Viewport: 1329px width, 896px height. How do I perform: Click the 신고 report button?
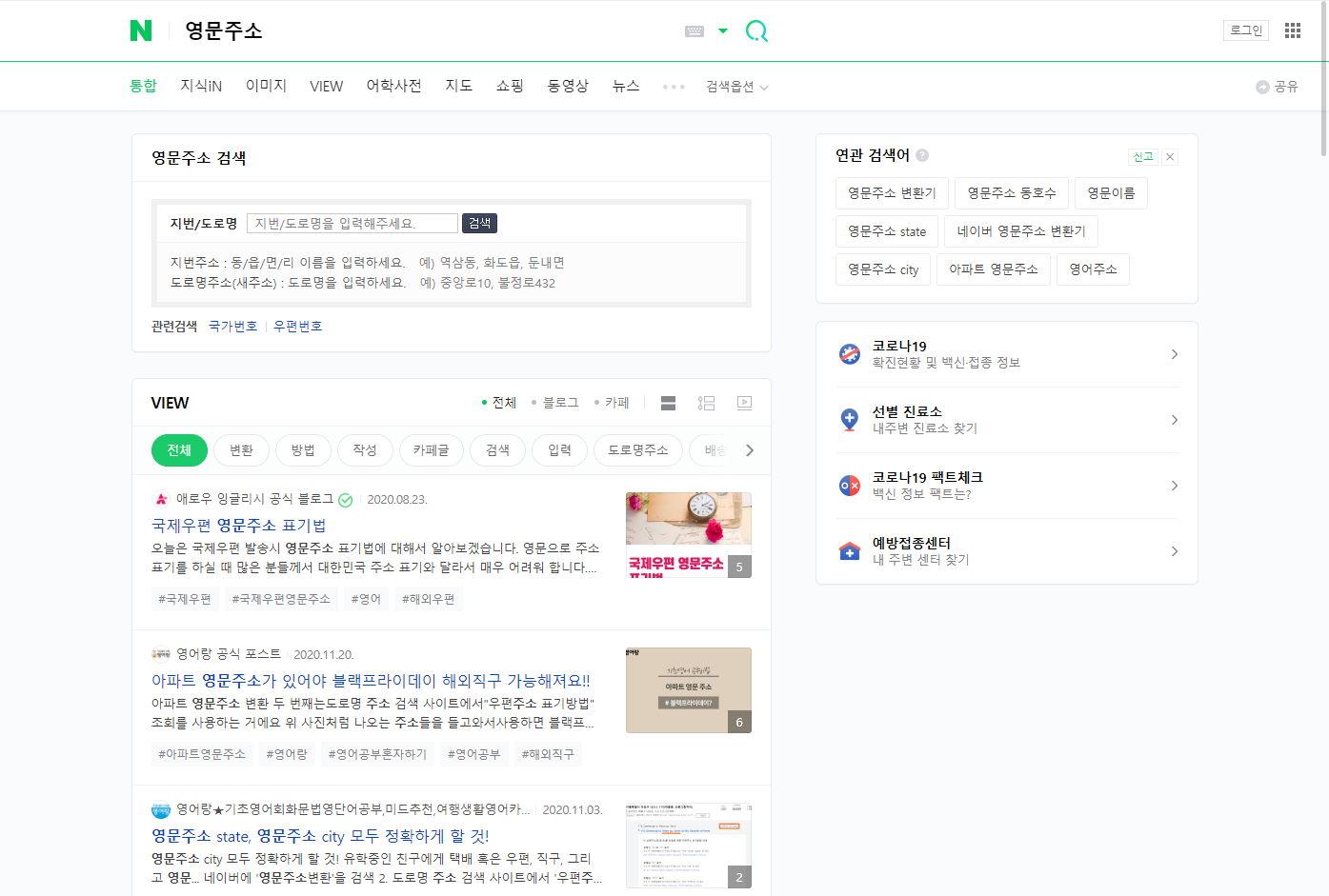(1143, 157)
